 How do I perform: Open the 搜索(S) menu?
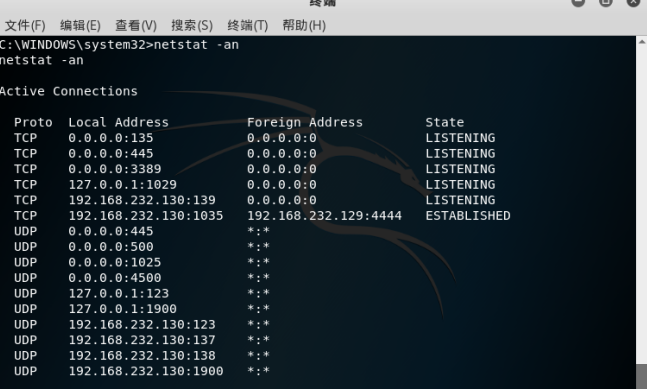192,26
